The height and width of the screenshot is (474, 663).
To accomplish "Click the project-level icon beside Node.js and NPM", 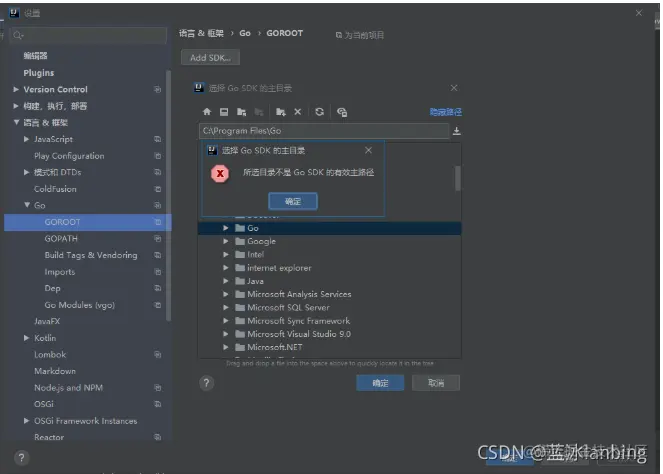I will tap(158, 387).
